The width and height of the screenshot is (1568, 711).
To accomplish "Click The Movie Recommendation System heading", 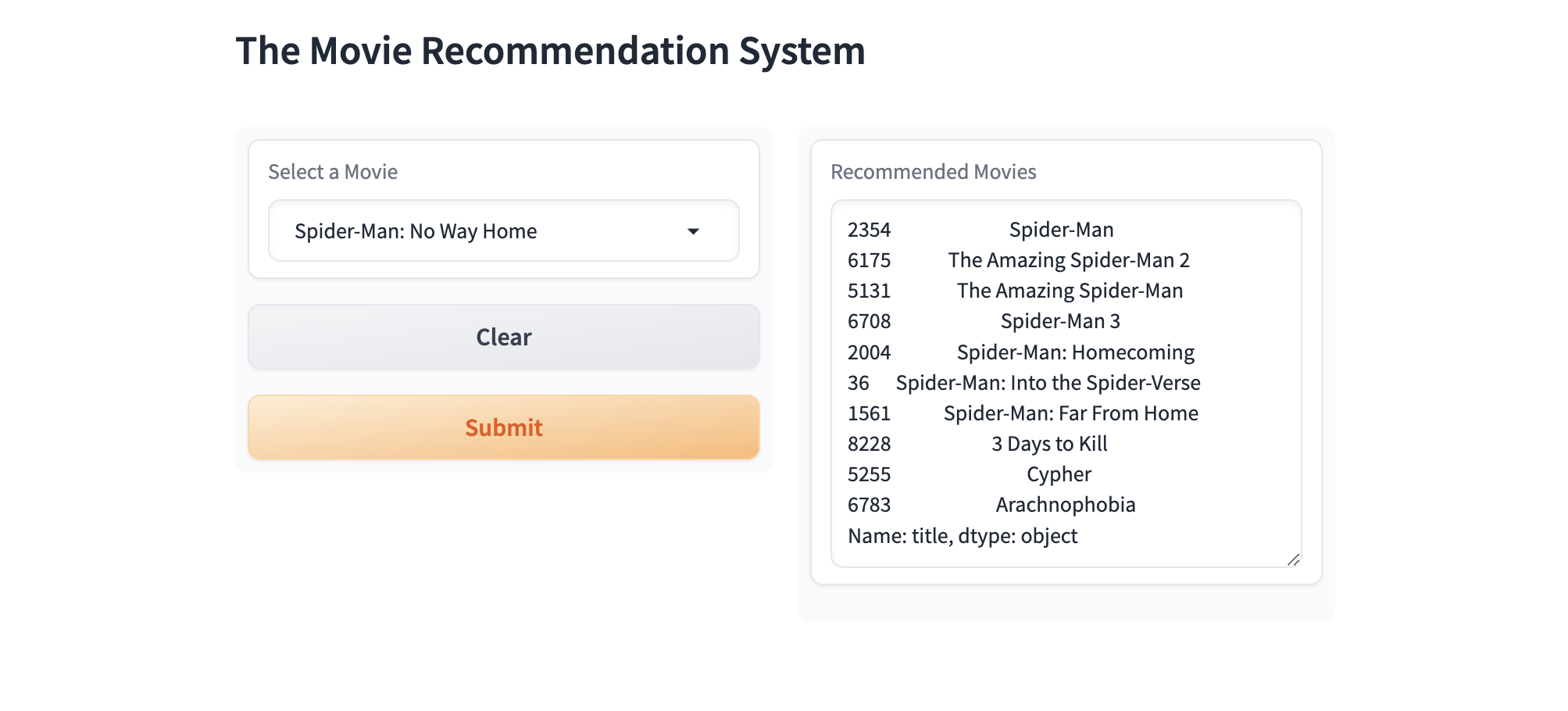I will 551,51.
